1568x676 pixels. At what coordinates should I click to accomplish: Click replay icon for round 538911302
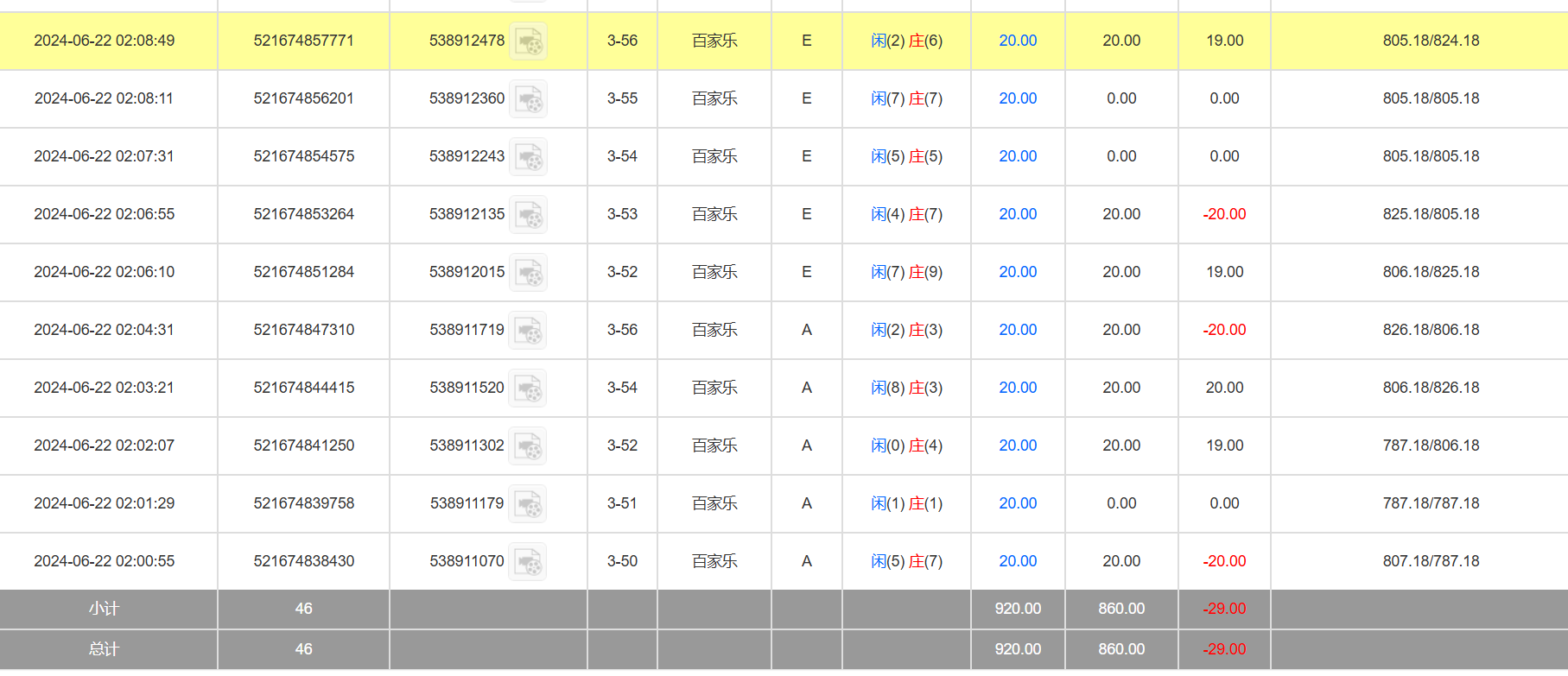[528, 446]
